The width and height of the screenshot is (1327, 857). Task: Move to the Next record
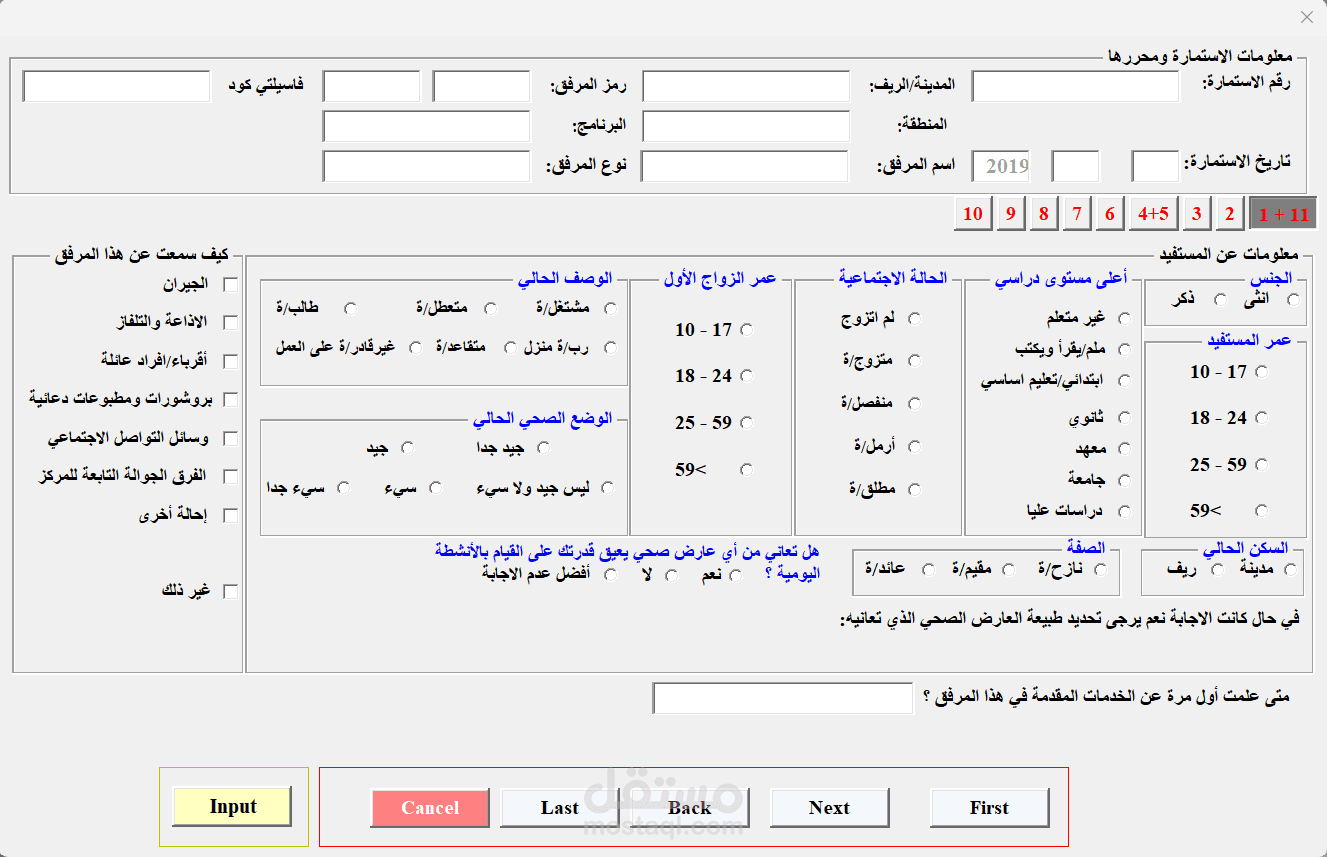pos(830,808)
